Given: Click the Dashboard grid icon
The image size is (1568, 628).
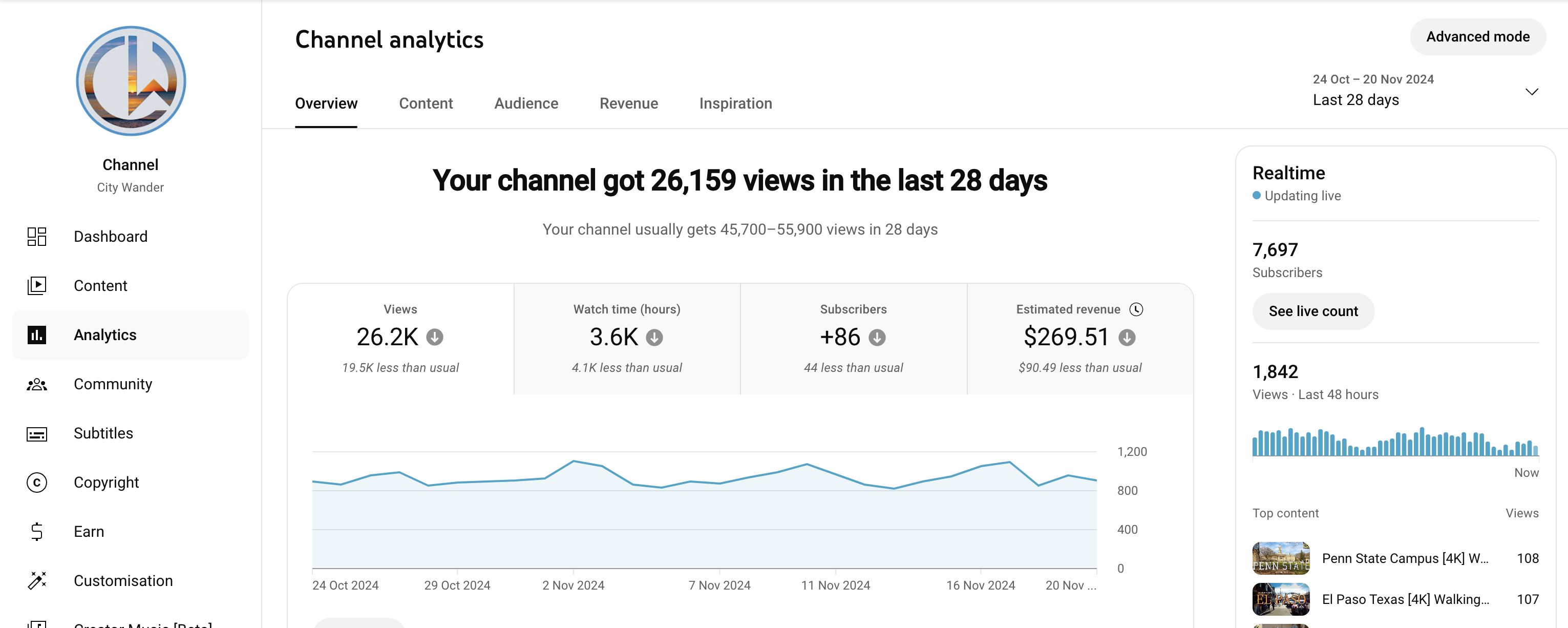Looking at the screenshot, I should click(36, 236).
